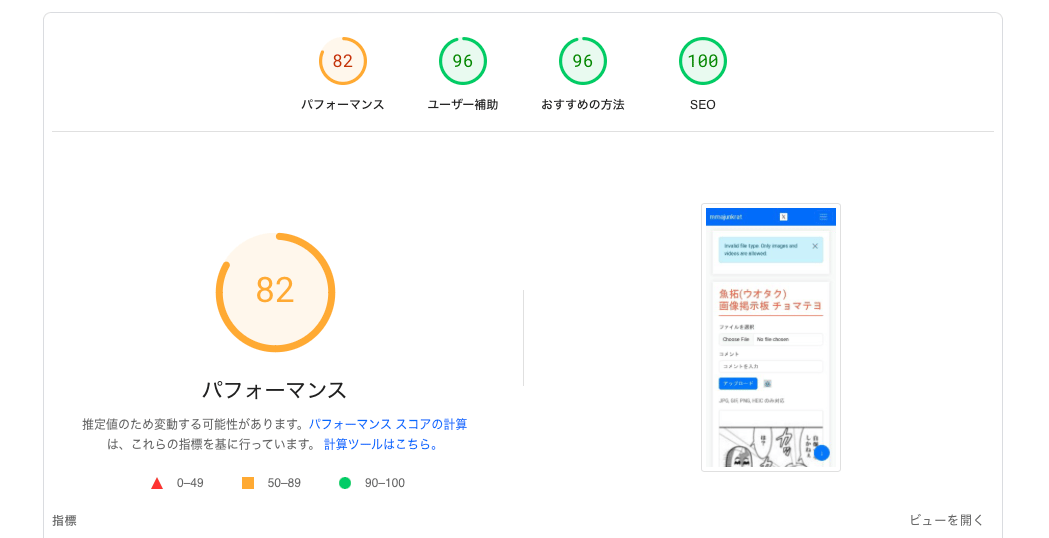Viewport: 1049px width, 538px height.
Task: Click the 50–89 range text
Action: [284, 483]
